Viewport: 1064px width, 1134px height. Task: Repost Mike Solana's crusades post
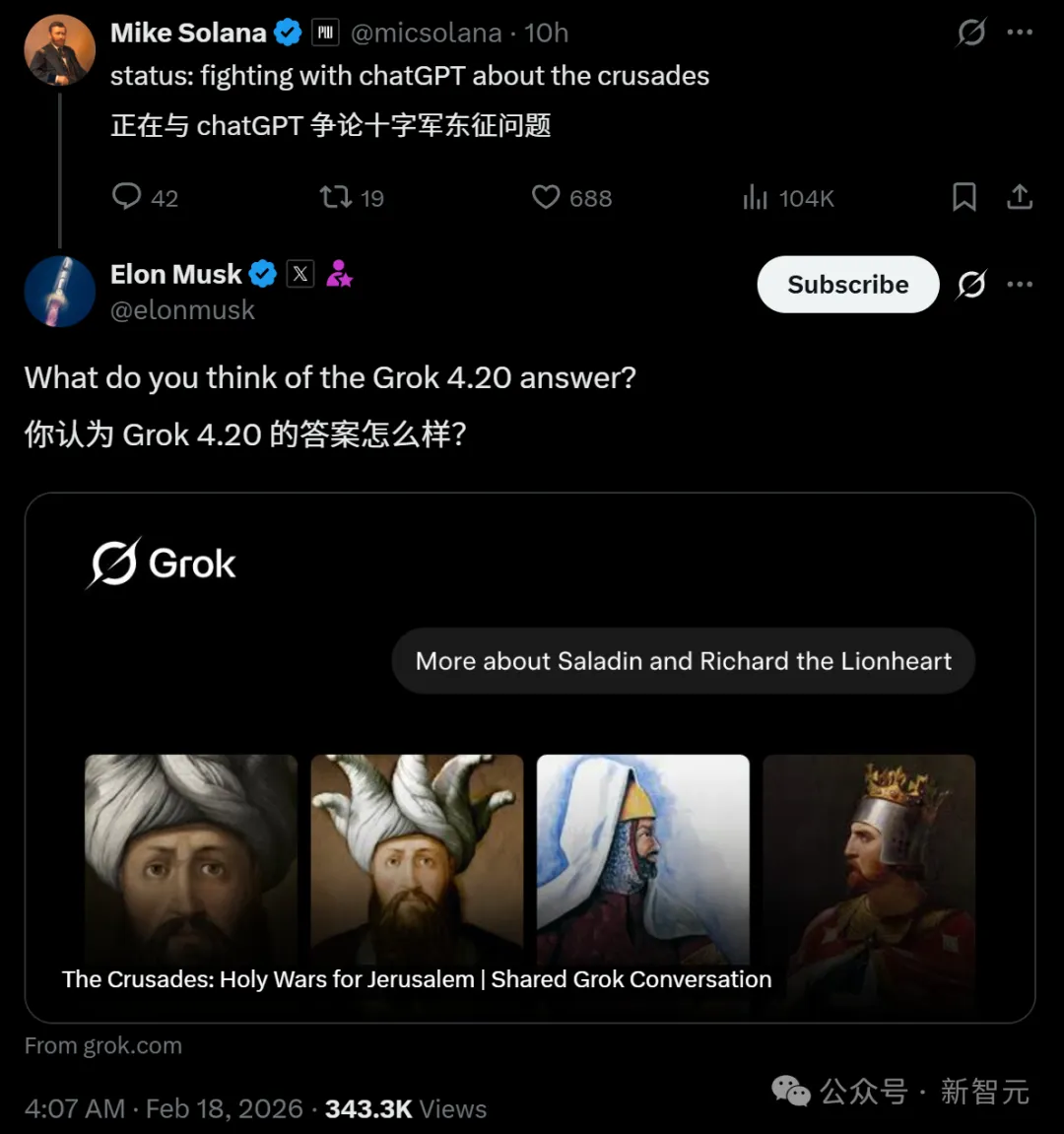point(336,197)
